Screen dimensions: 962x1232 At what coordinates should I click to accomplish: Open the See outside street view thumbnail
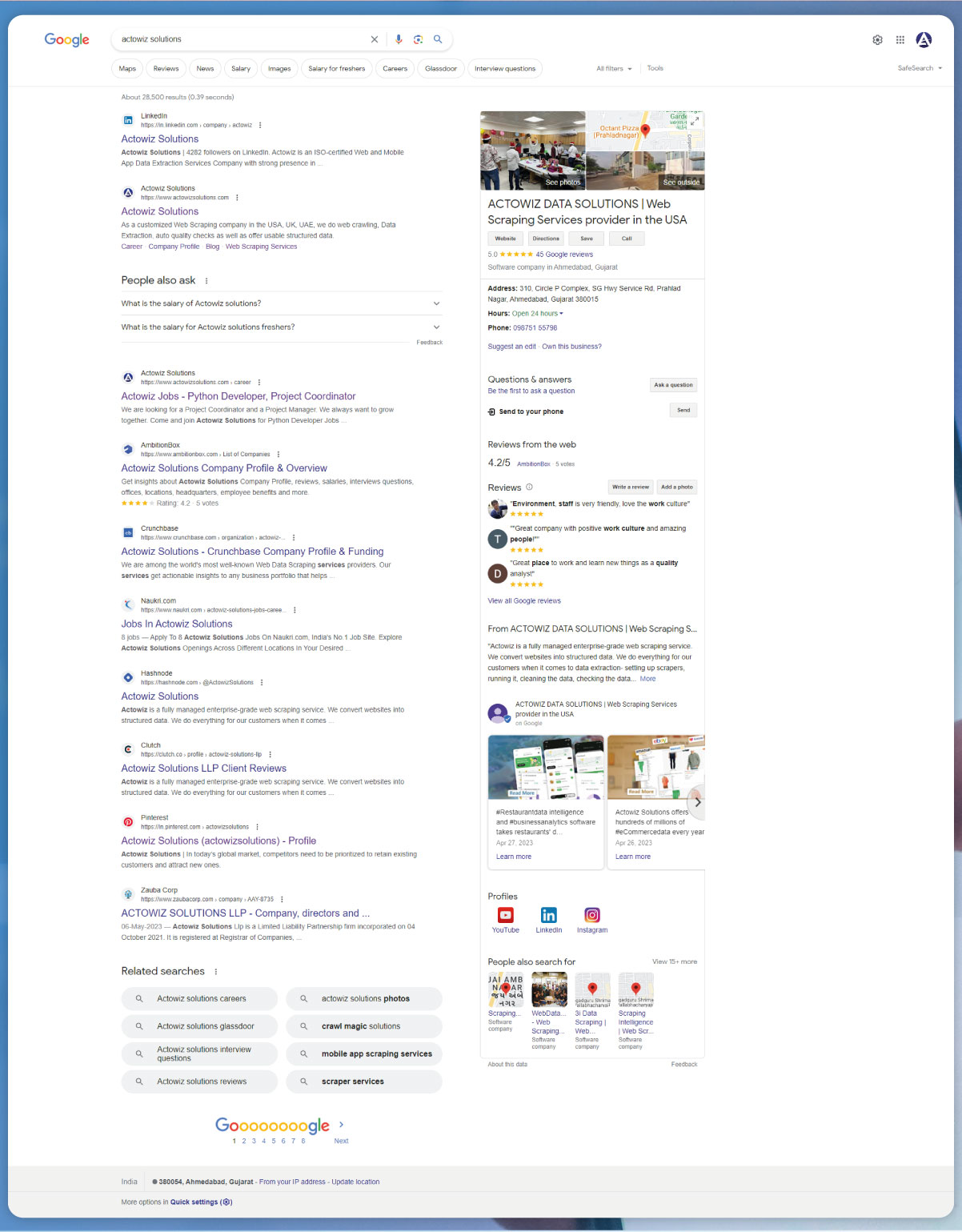pyautogui.click(x=645, y=171)
